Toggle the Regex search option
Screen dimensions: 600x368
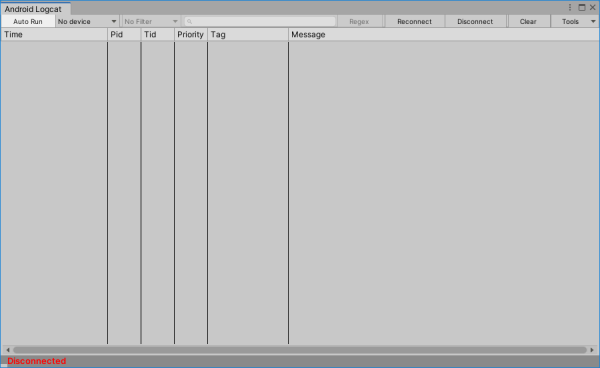[x=359, y=21]
